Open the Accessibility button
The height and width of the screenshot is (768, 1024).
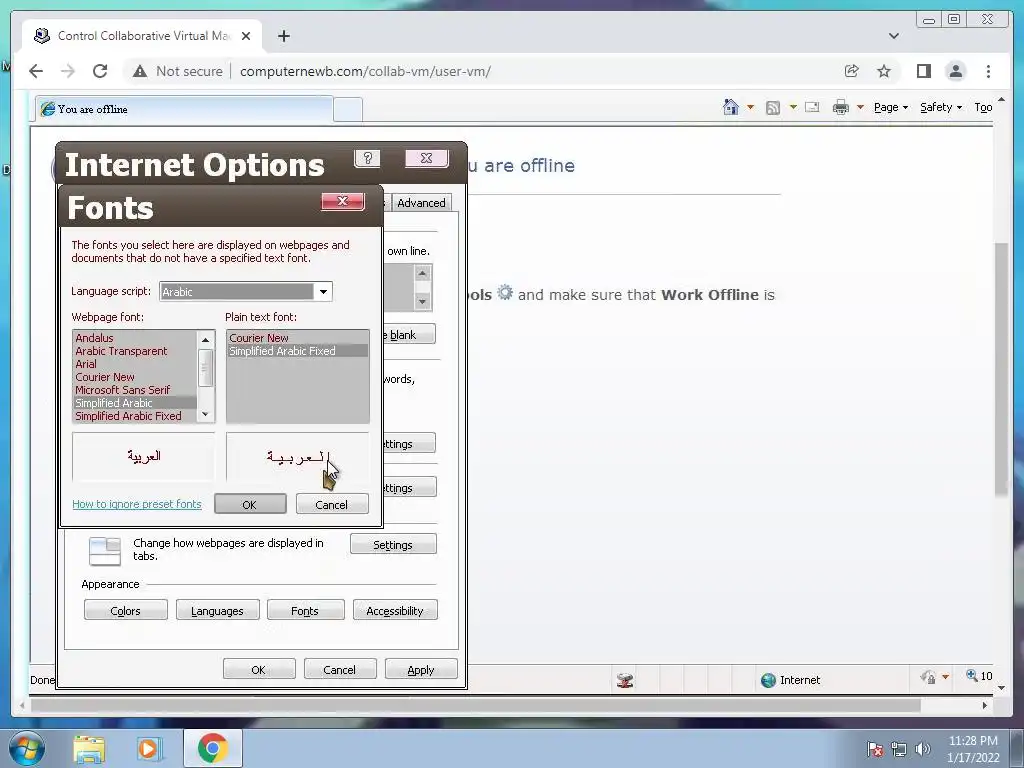click(x=395, y=611)
